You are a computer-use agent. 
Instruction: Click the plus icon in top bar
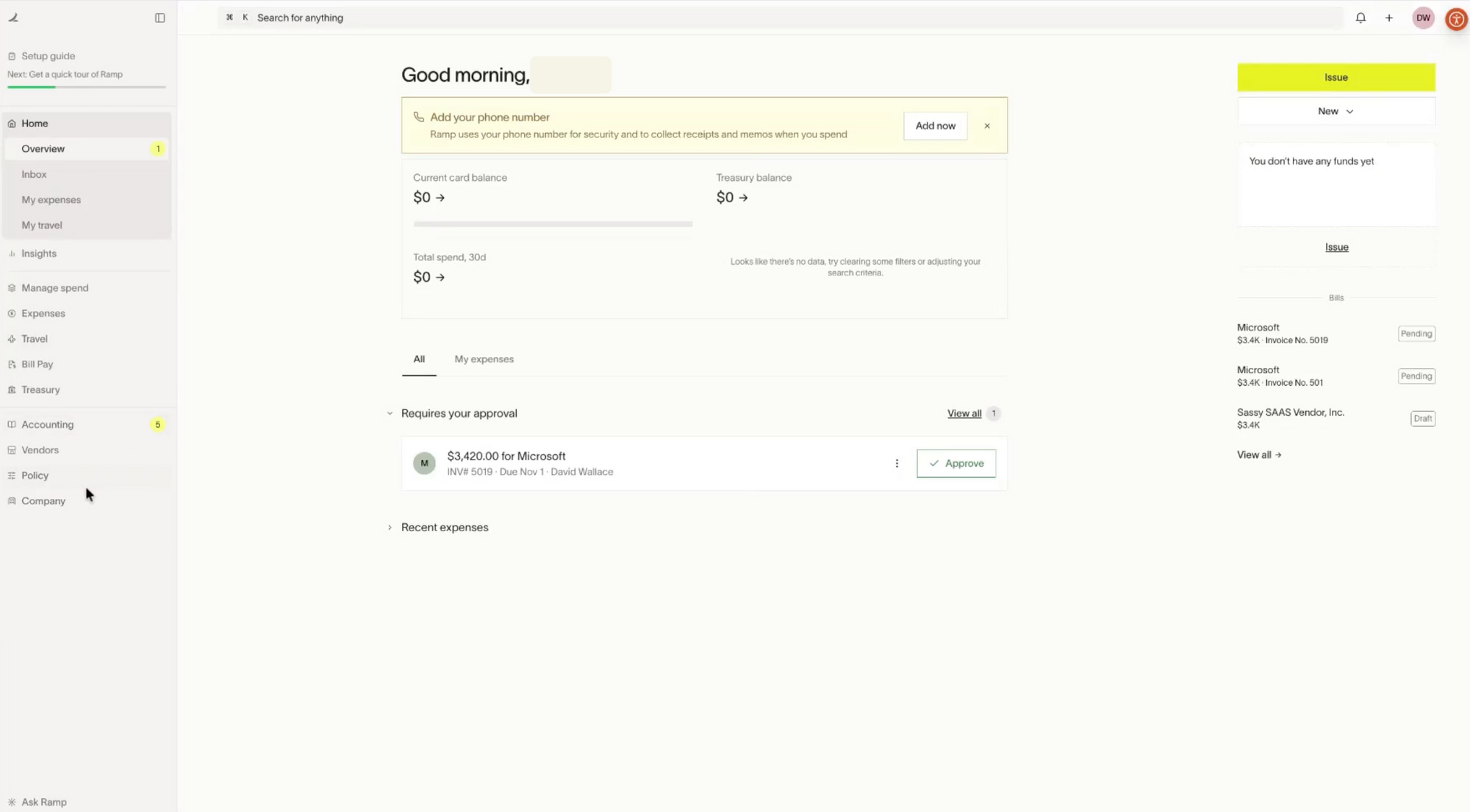coord(1389,18)
